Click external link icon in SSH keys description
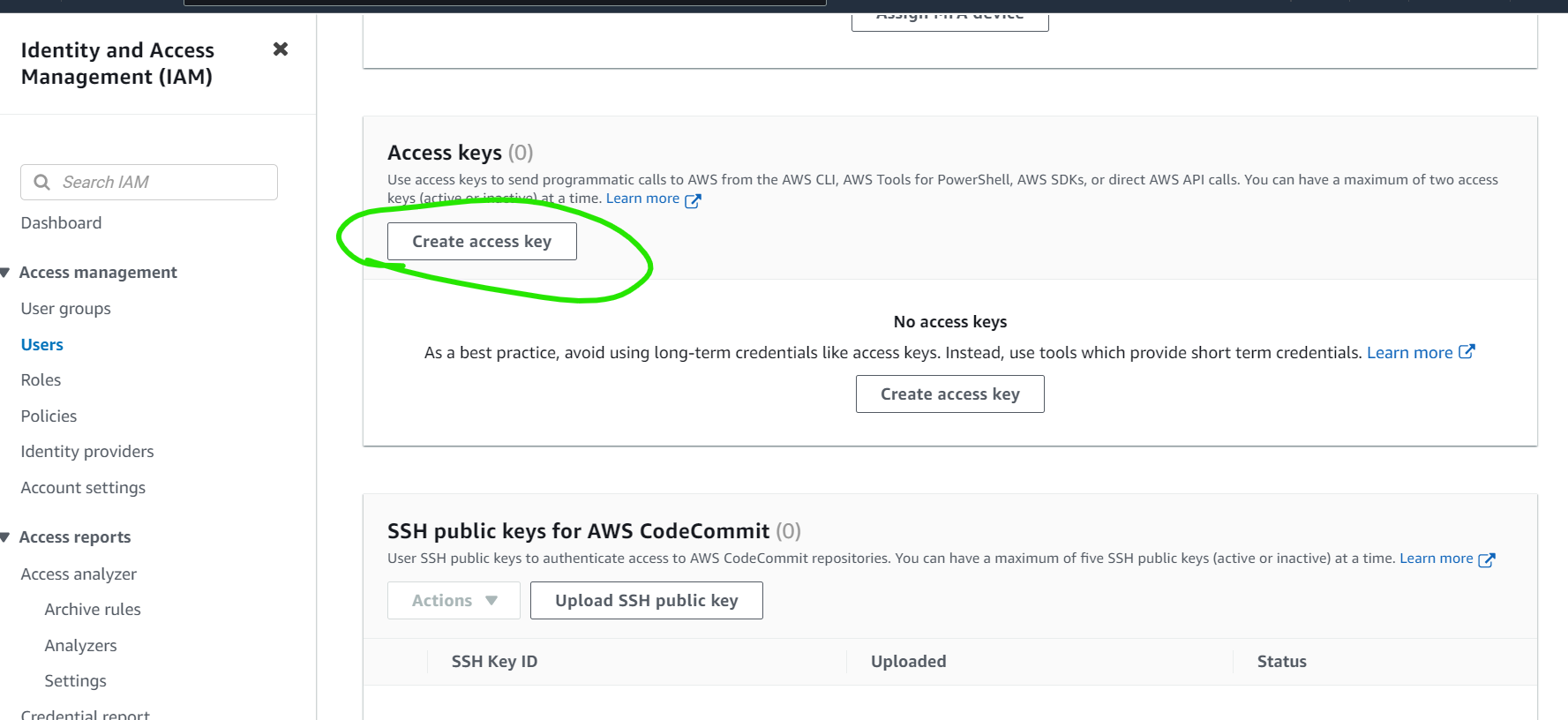The height and width of the screenshot is (720, 1568). tap(1486, 559)
